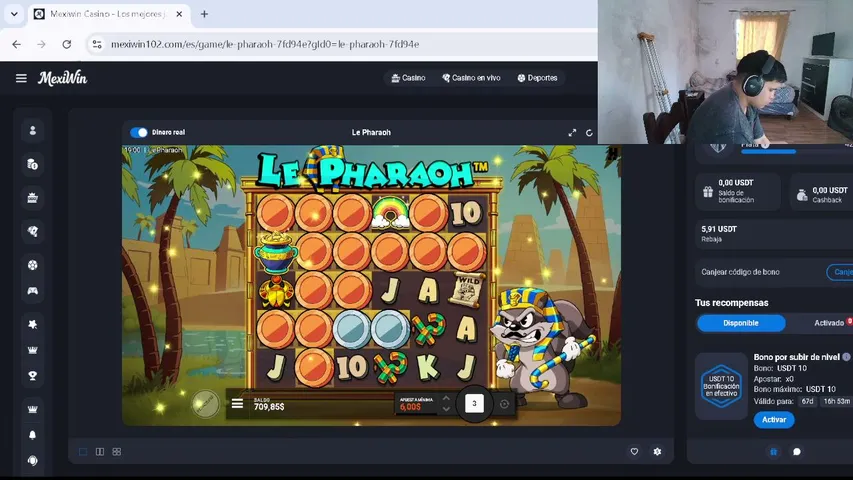
Task: Click the MexiWin logo
Action: pos(62,78)
